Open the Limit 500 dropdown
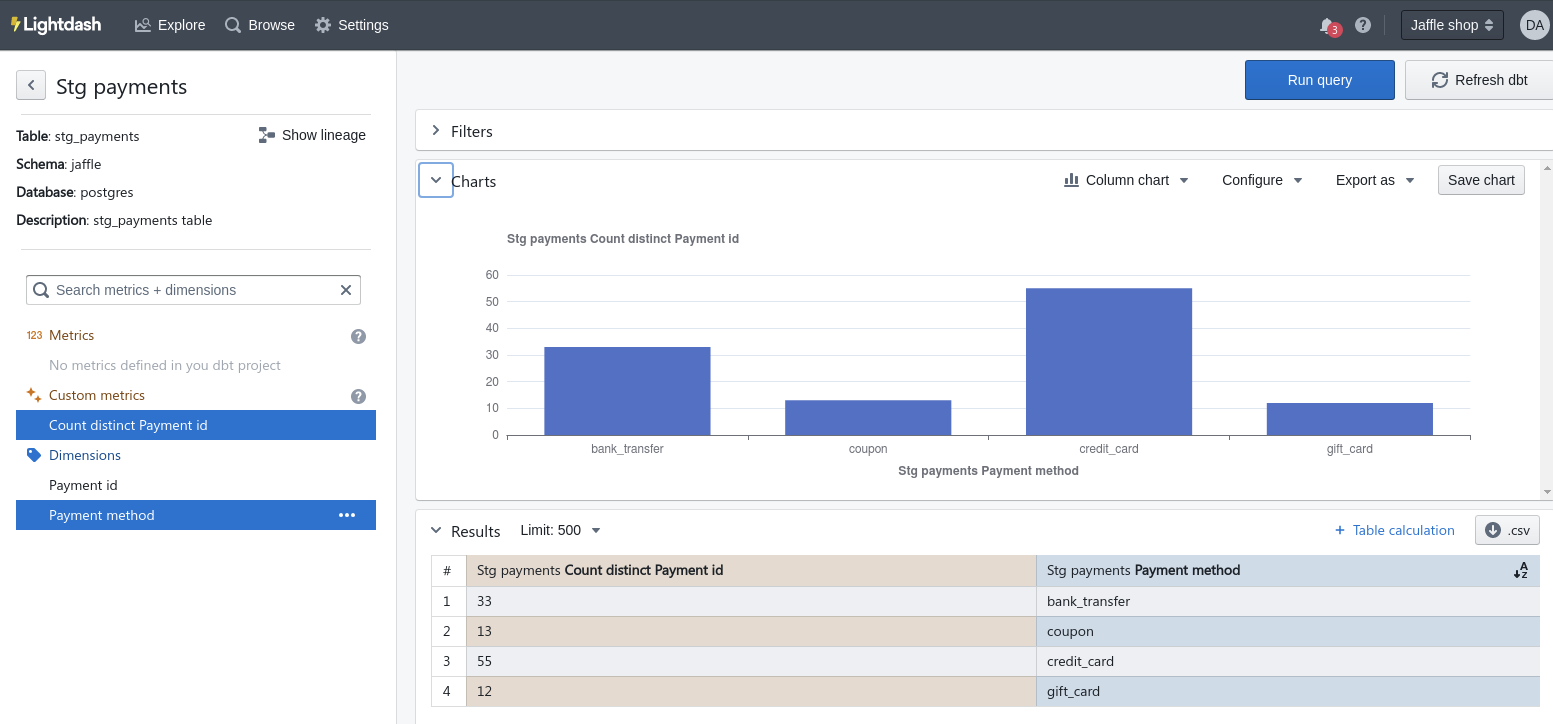The height and width of the screenshot is (724, 1553). coord(560,530)
